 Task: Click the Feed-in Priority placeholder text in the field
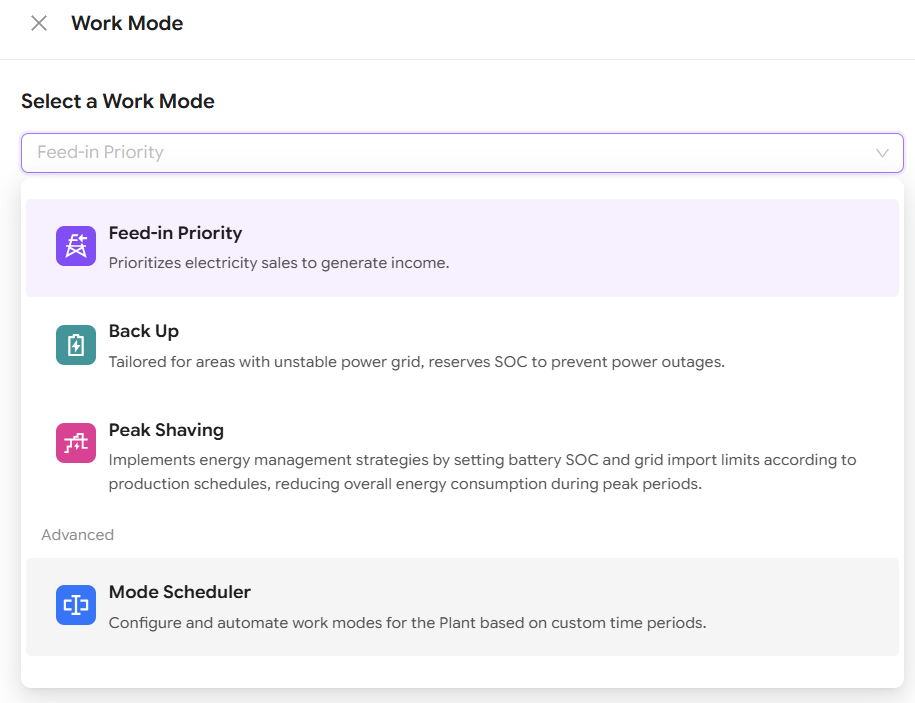click(x=100, y=153)
